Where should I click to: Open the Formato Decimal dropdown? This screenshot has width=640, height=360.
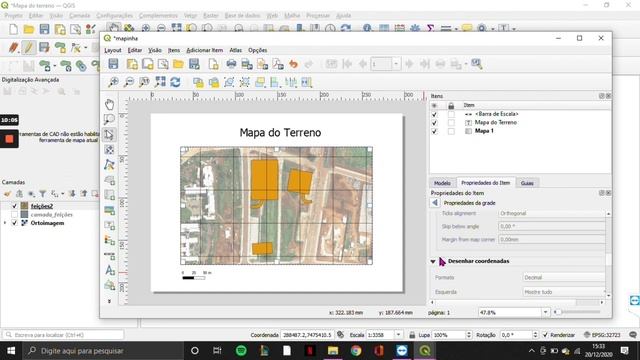point(564,278)
